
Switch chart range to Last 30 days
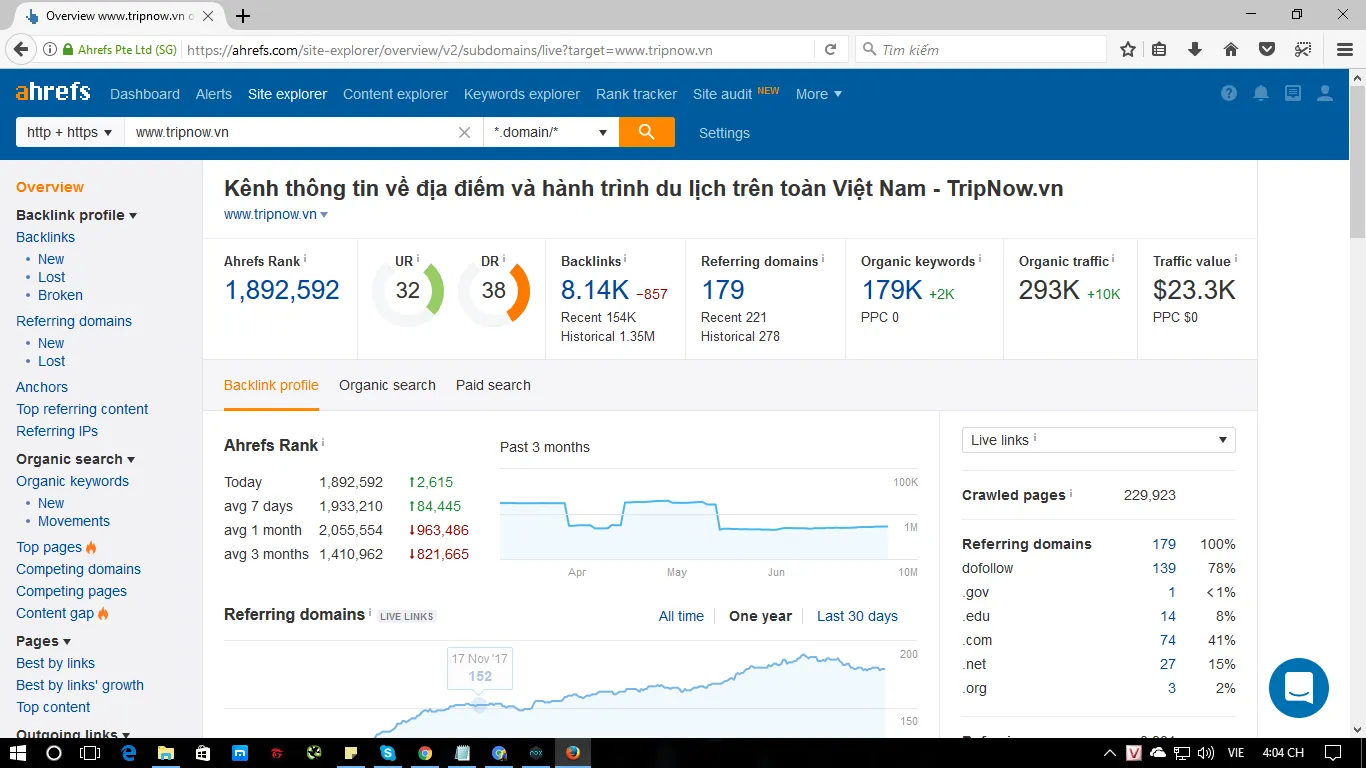[x=857, y=616]
